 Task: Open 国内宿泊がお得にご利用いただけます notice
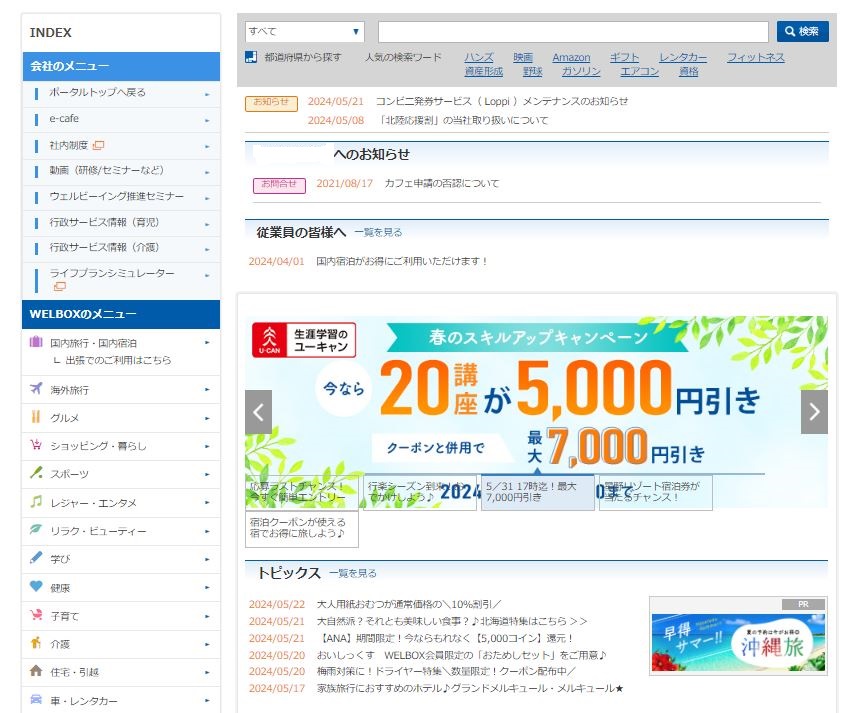(x=402, y=261)
